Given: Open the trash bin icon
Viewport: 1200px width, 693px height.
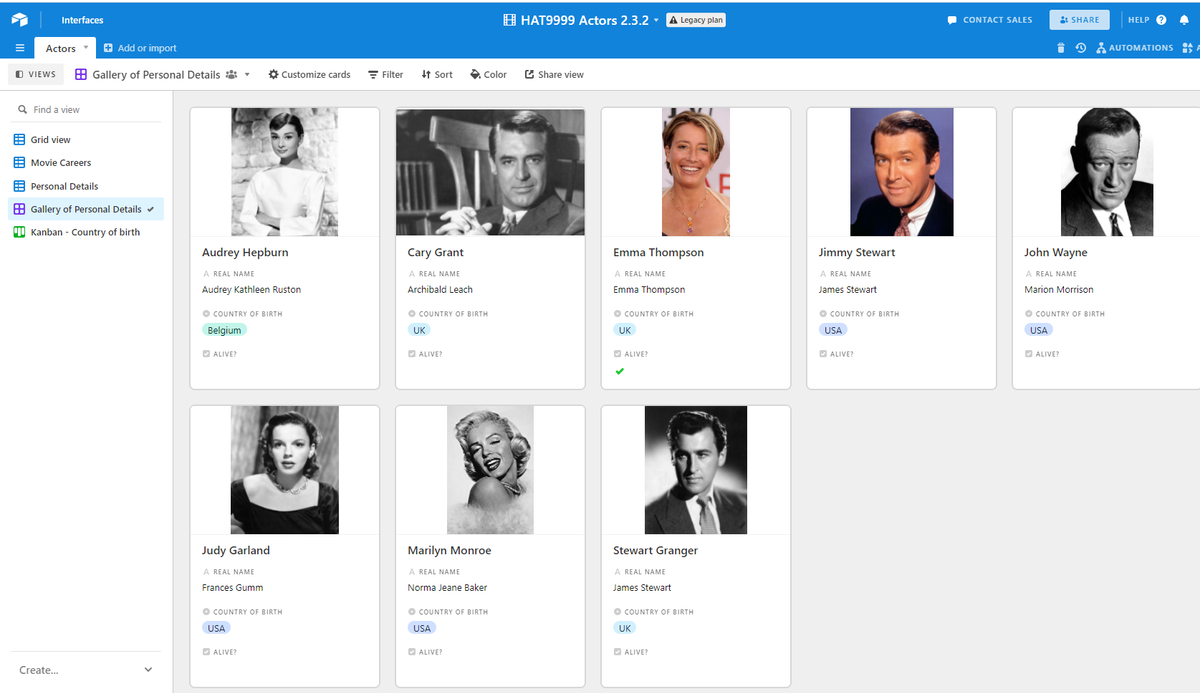Looking at the screenshot, I should coord(1061,48).
